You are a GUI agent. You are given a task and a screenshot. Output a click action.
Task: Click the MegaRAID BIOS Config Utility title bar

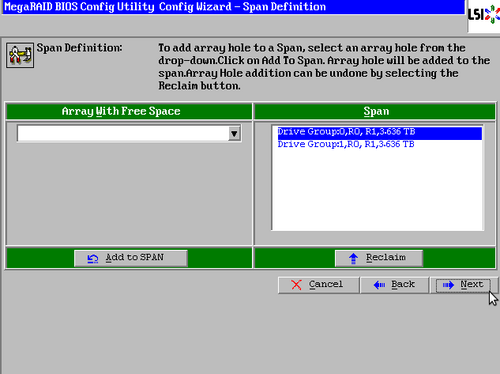point(233,7)
